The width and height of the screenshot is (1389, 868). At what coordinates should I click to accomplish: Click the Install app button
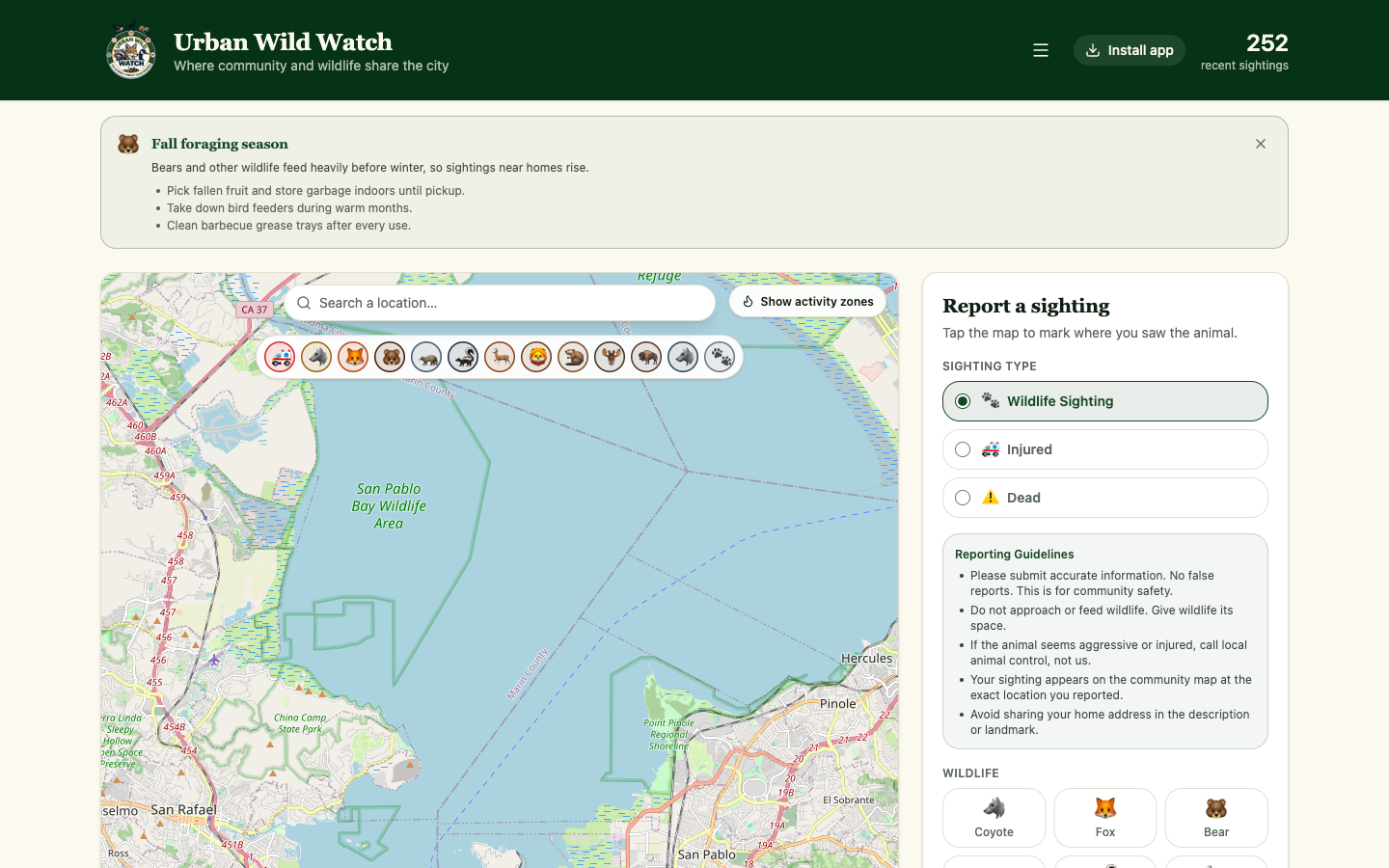pyautogui.click(x=1130, y=50)
